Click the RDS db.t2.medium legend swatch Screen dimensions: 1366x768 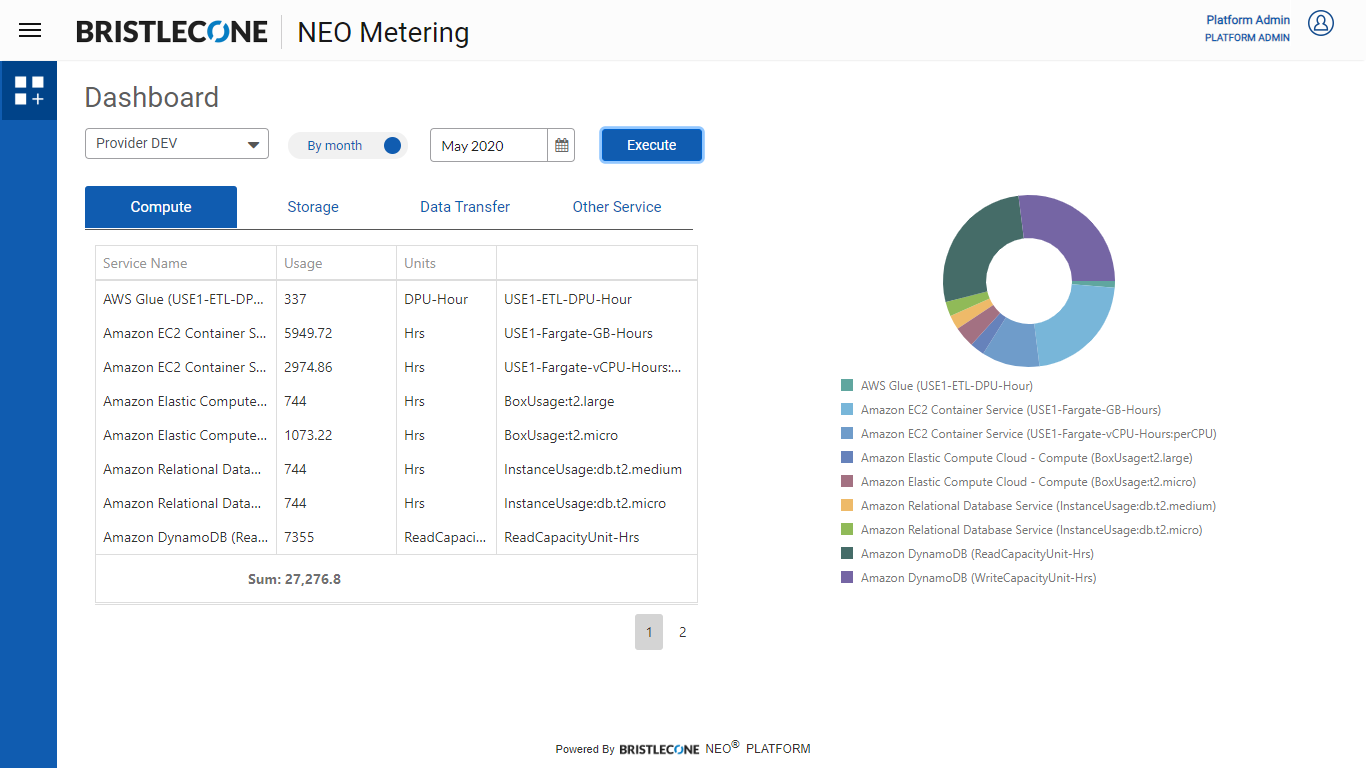[x=847, y=506]
